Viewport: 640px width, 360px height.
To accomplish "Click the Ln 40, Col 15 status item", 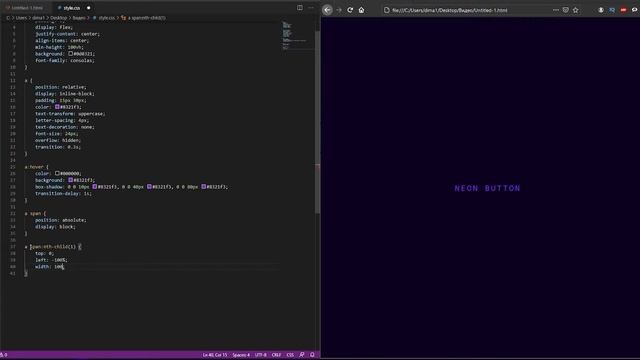I will click(x=215, y=355).
